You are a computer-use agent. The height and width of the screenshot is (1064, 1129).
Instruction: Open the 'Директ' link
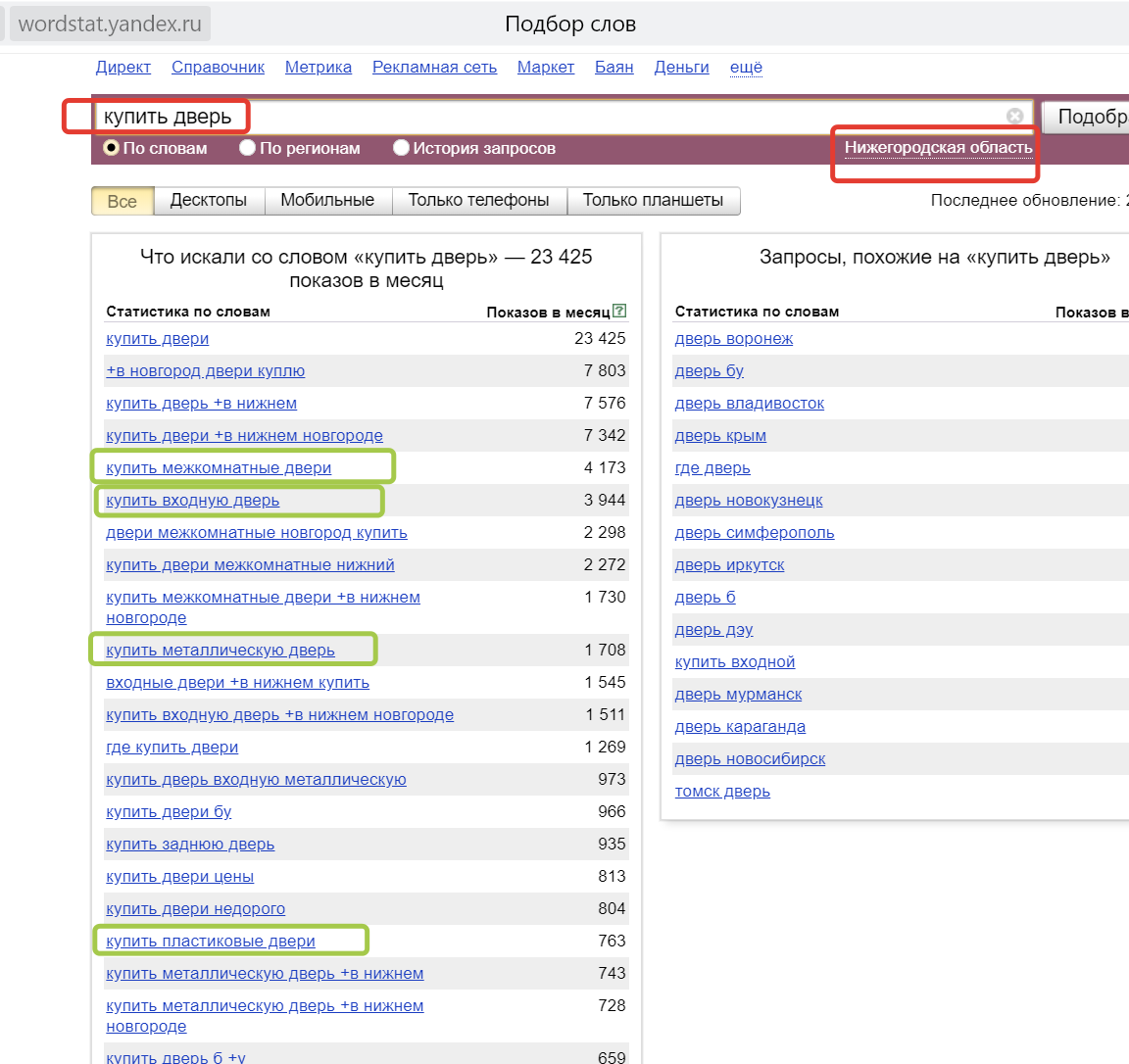(x=123, y=67)
